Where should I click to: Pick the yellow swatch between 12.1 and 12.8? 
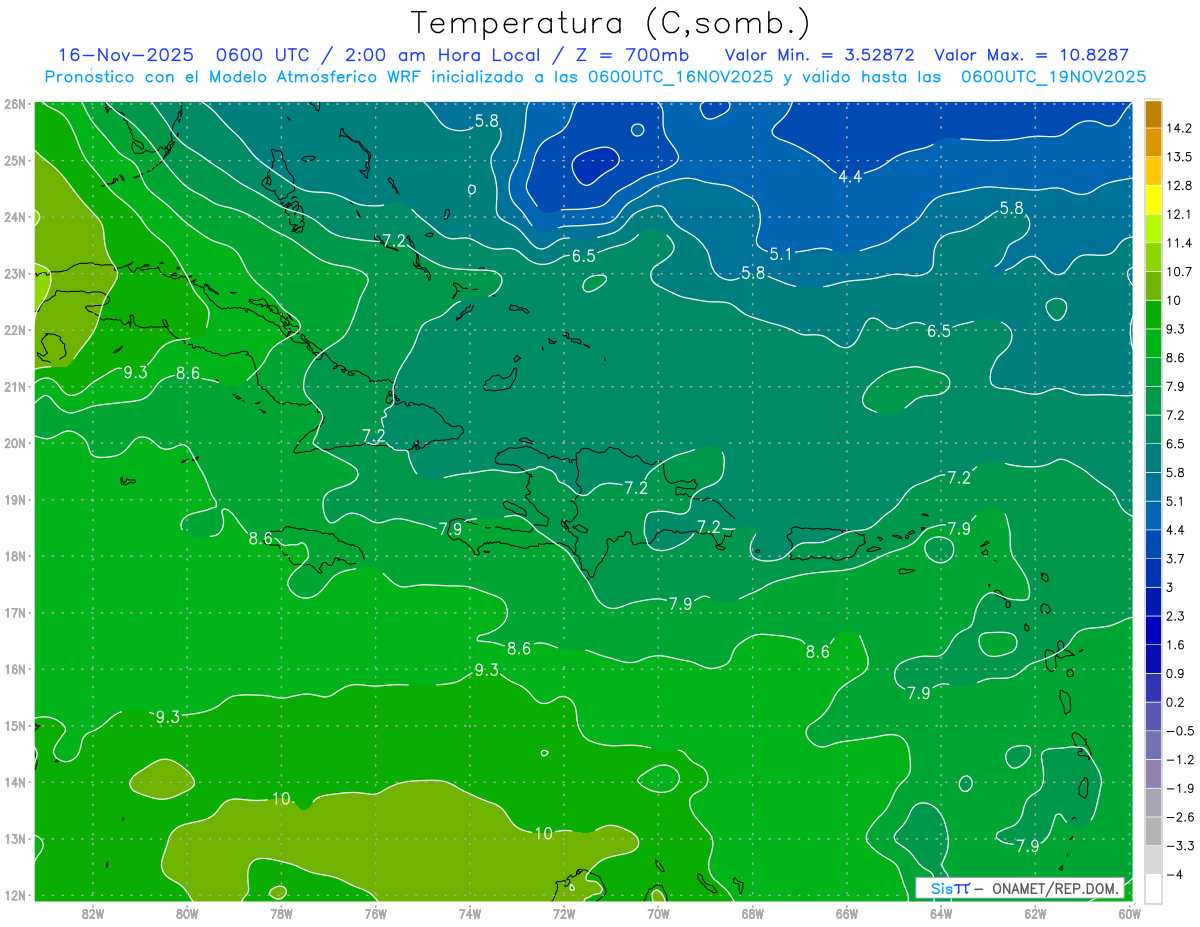(1153, 200)
